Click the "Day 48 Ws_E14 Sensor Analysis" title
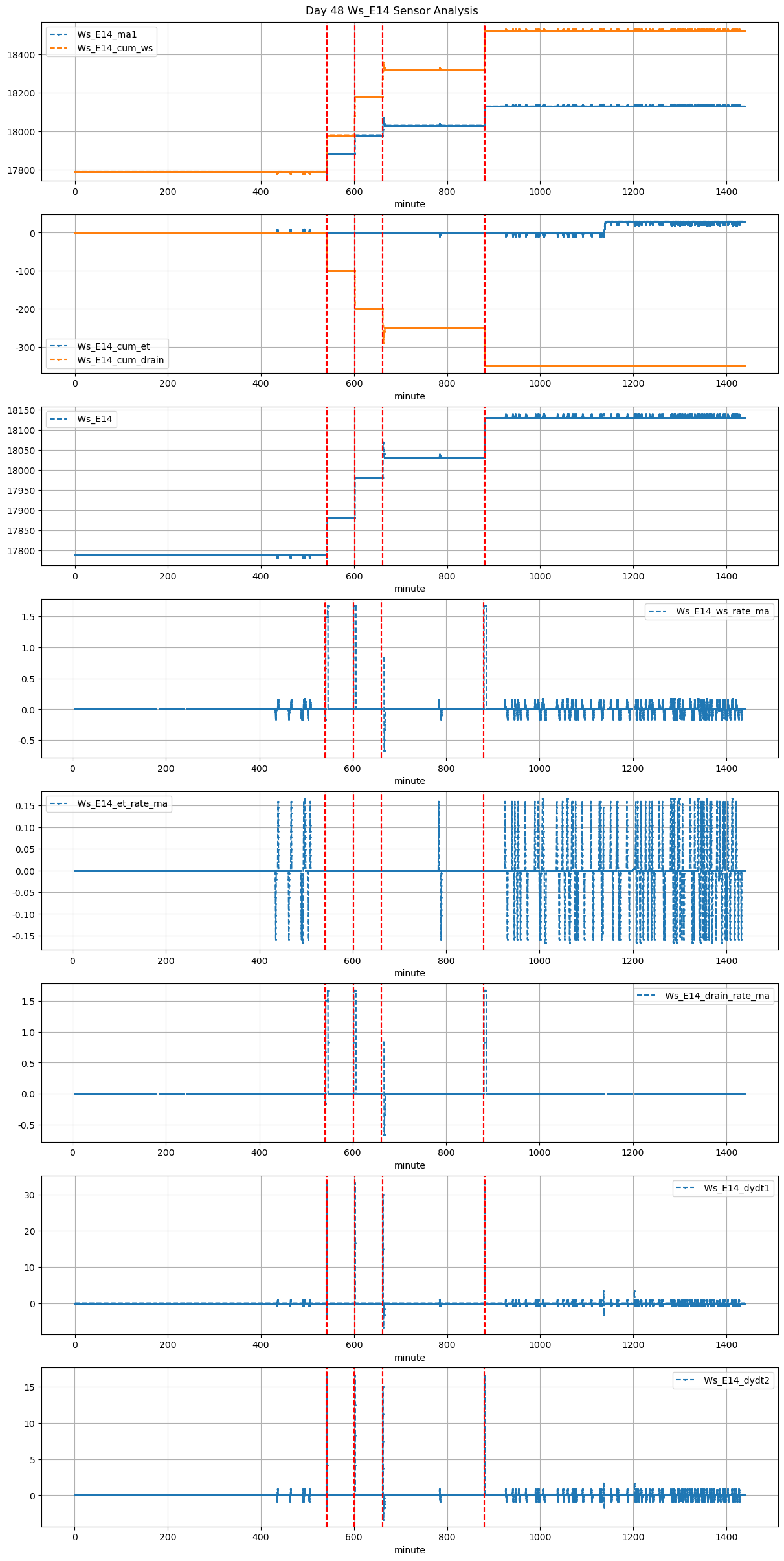This screenshot has width=784, height=1561. point(392,11)
